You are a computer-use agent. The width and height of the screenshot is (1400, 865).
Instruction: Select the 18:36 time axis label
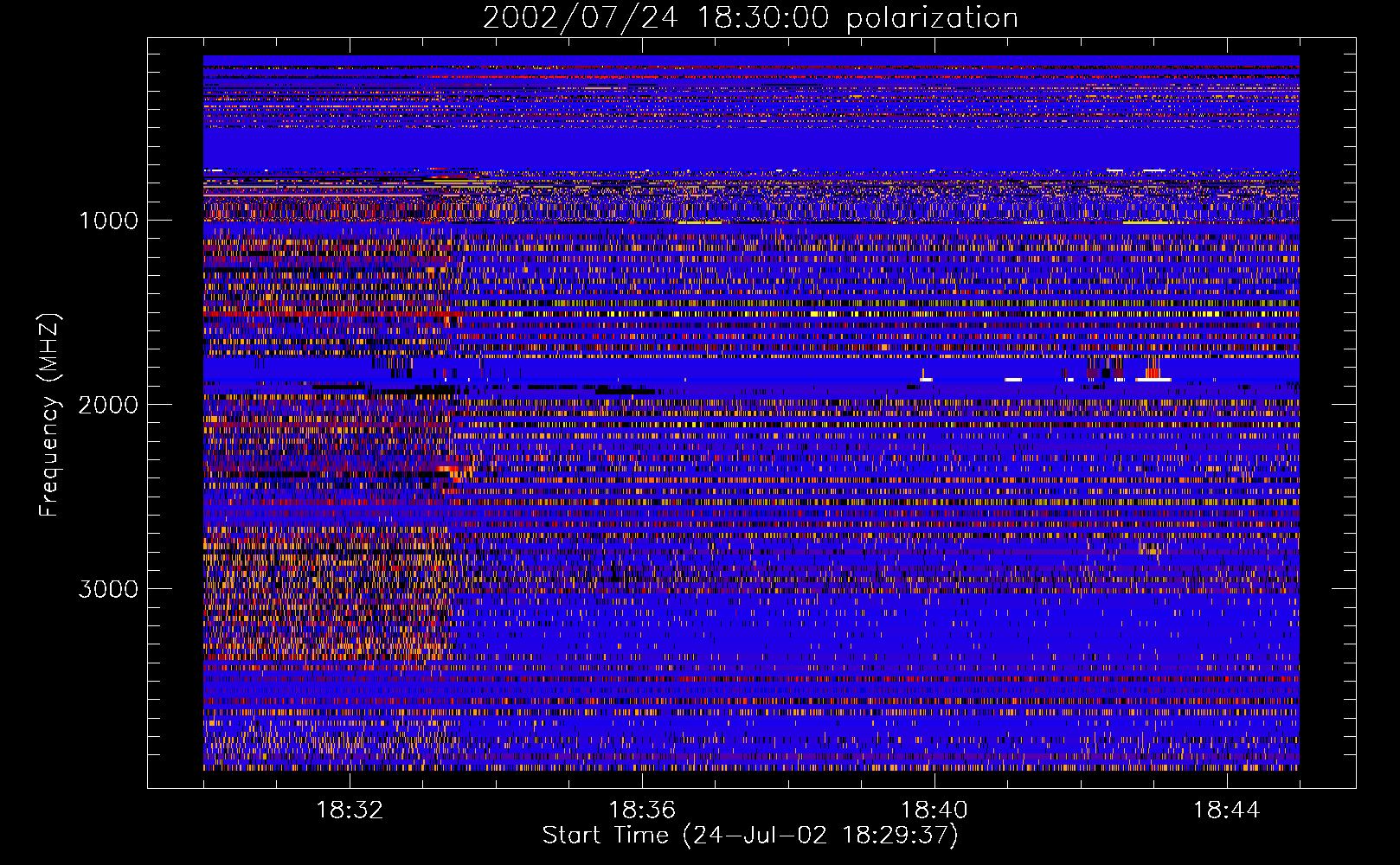tap(642, 811)
